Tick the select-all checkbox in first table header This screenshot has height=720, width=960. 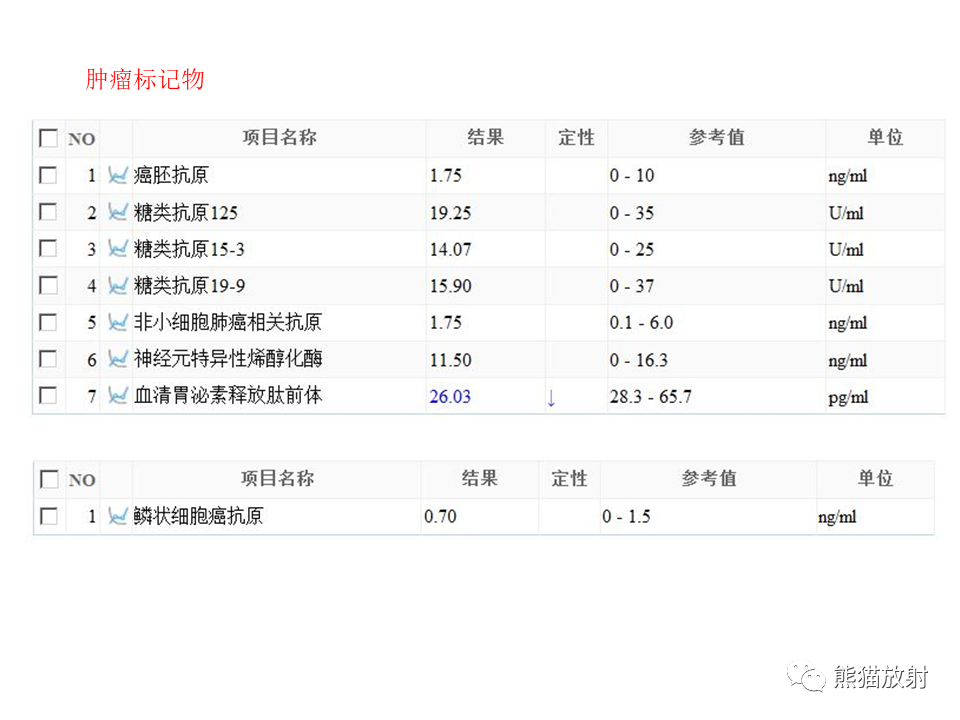(x=48, y=138)
